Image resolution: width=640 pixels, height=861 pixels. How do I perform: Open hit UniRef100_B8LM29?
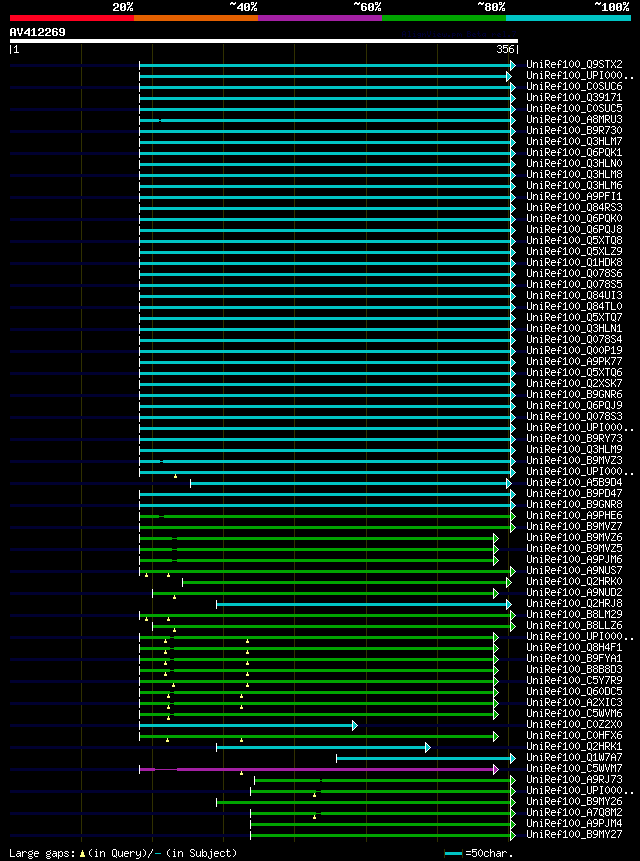[574, 614]
